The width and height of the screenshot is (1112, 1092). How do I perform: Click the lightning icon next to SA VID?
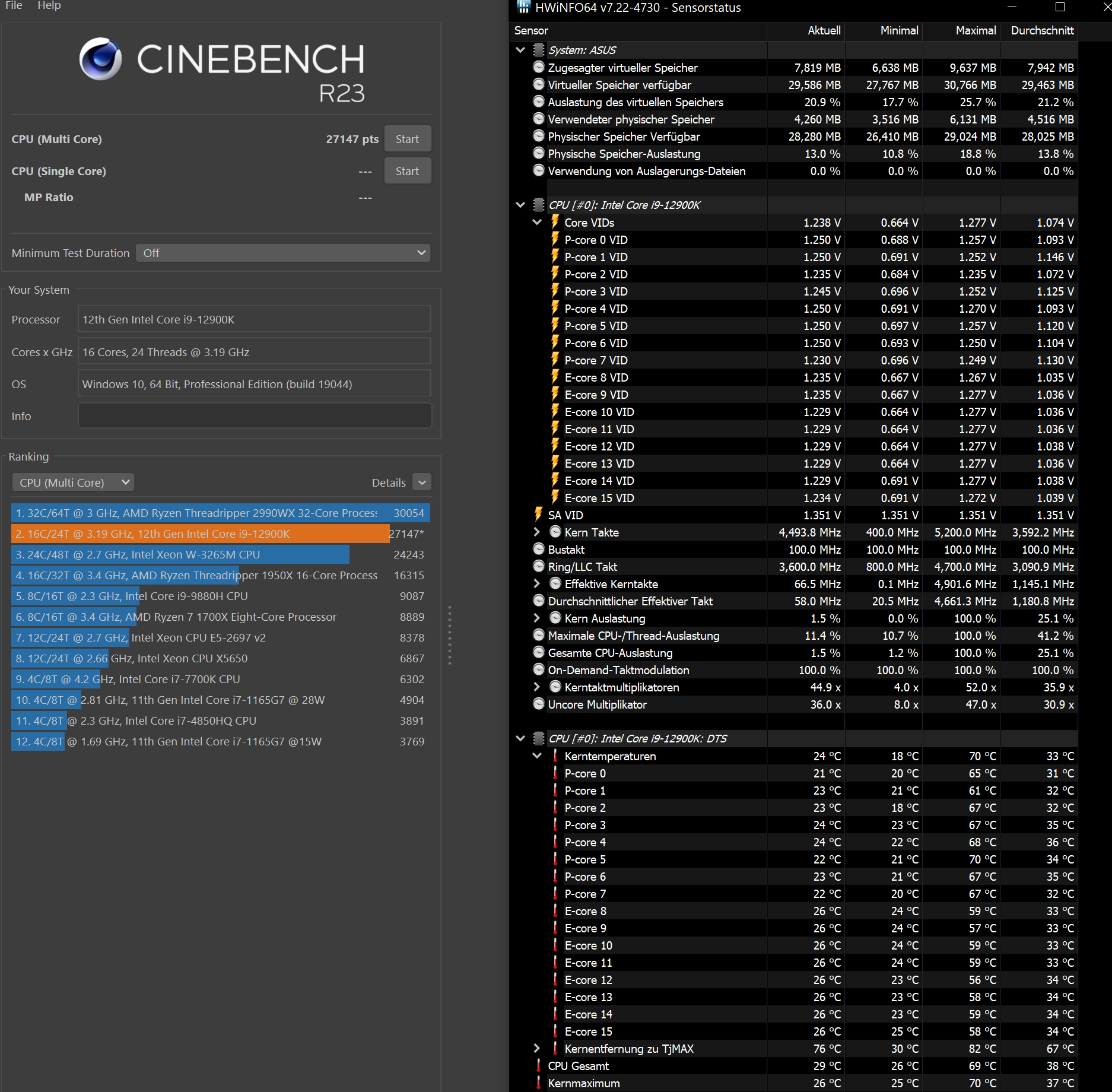(x=539, y=515)
